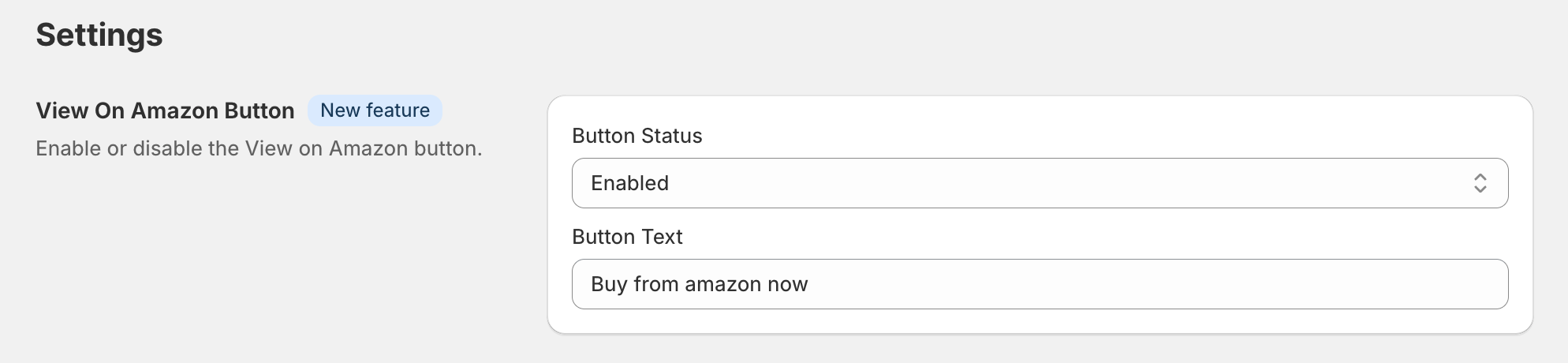Focus the Button Text input field

click(1040, 284)
